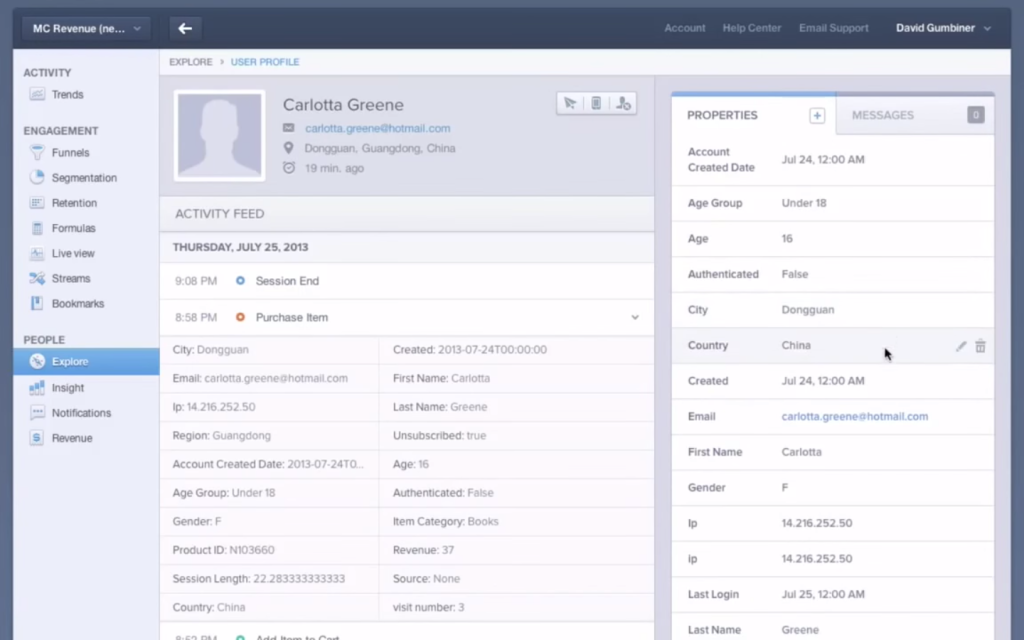Click Account Created Date property value
The image size is (1024, 640).
(823, 159)
